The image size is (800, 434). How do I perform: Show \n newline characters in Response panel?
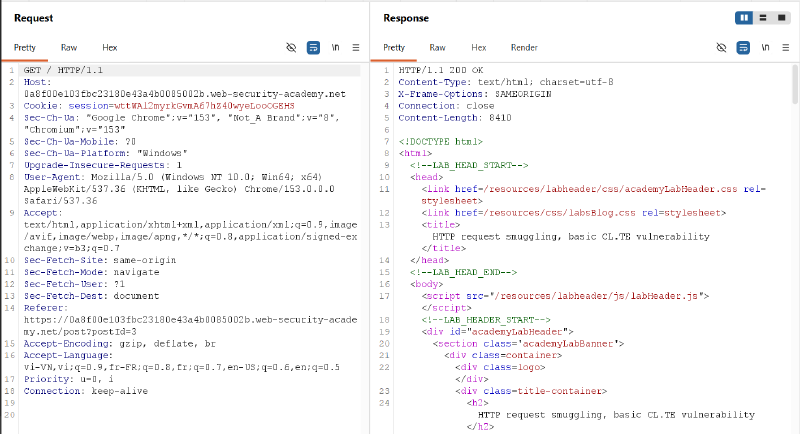tap(765, 47)
